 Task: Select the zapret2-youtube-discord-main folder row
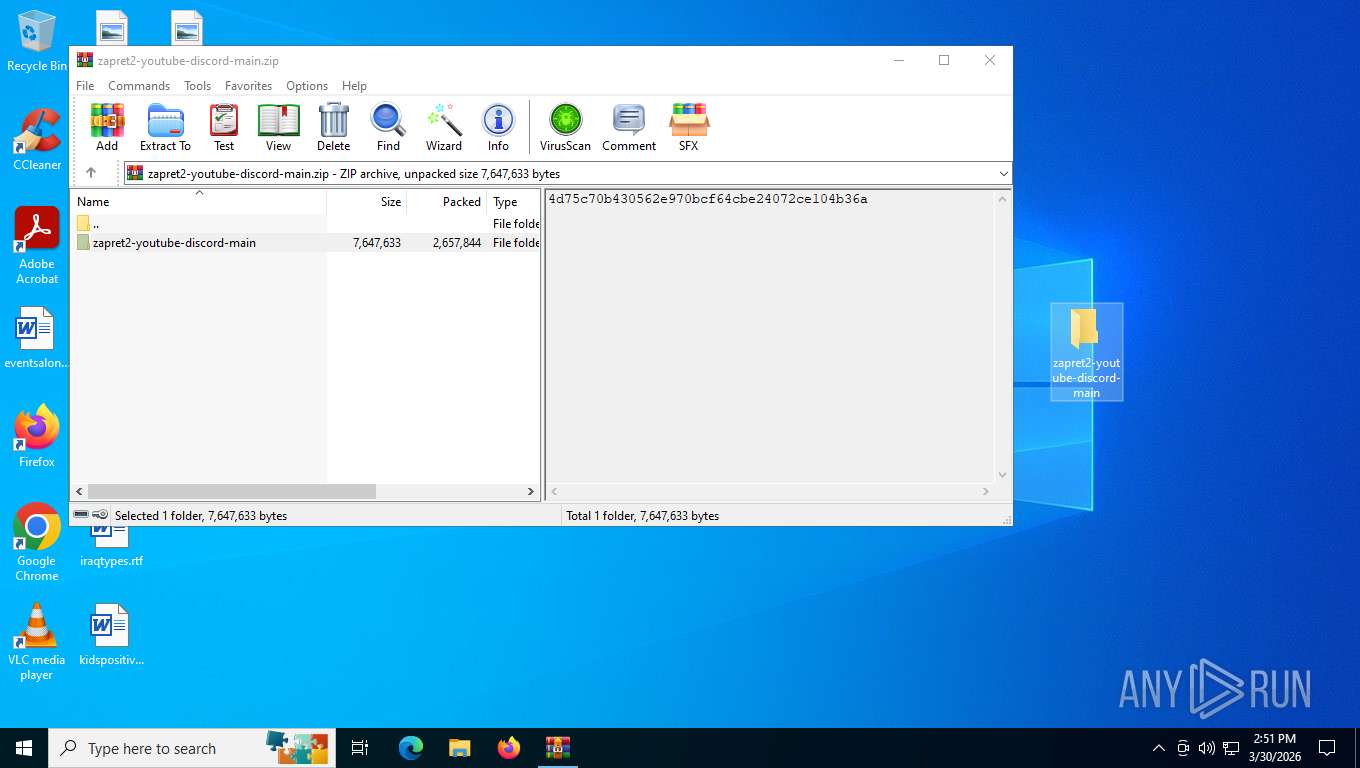(305, 243)
